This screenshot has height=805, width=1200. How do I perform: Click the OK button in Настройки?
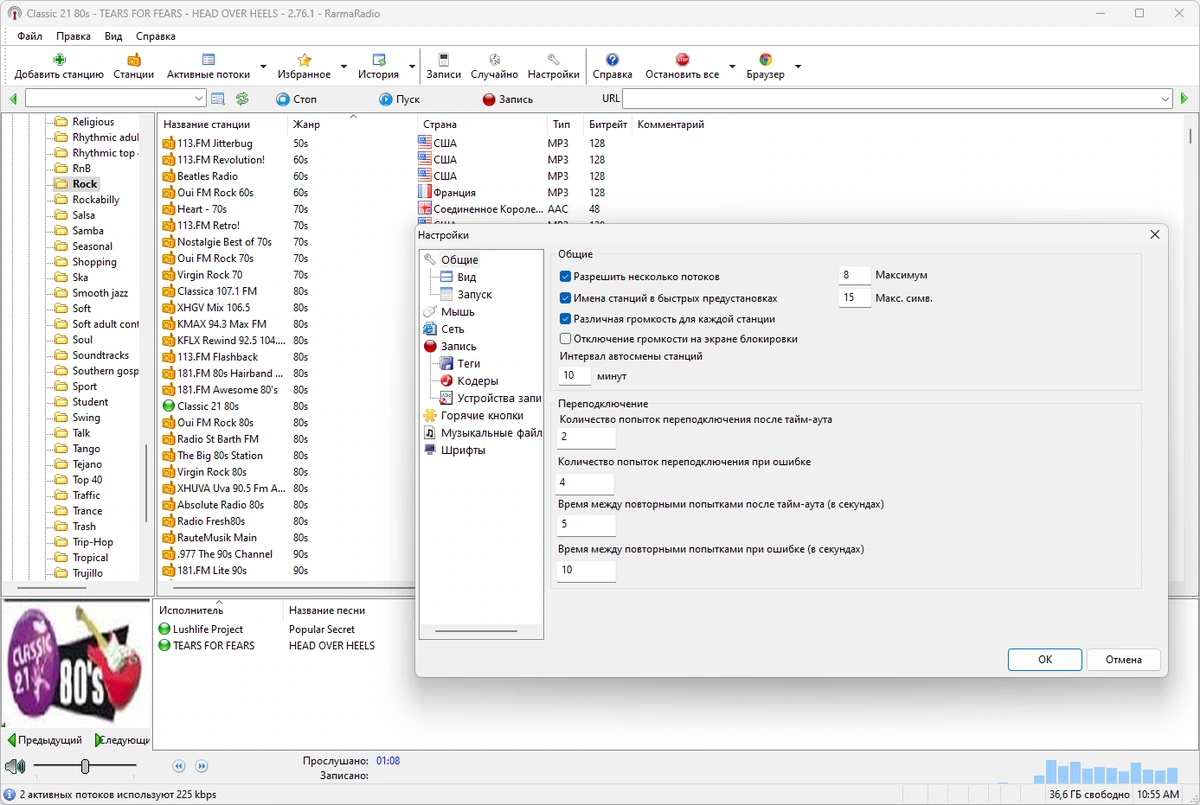[1045, 660]
